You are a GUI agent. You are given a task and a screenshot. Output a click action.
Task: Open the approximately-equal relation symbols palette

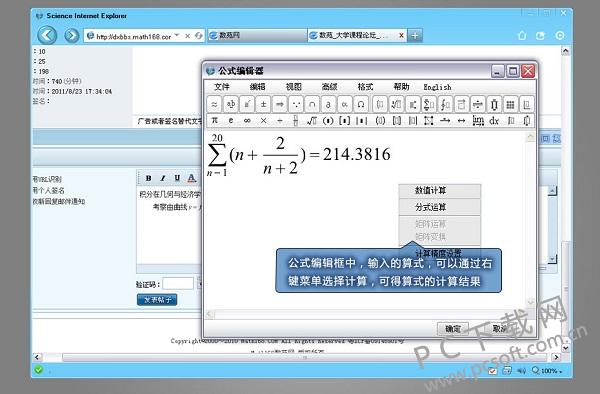point(214,104)
